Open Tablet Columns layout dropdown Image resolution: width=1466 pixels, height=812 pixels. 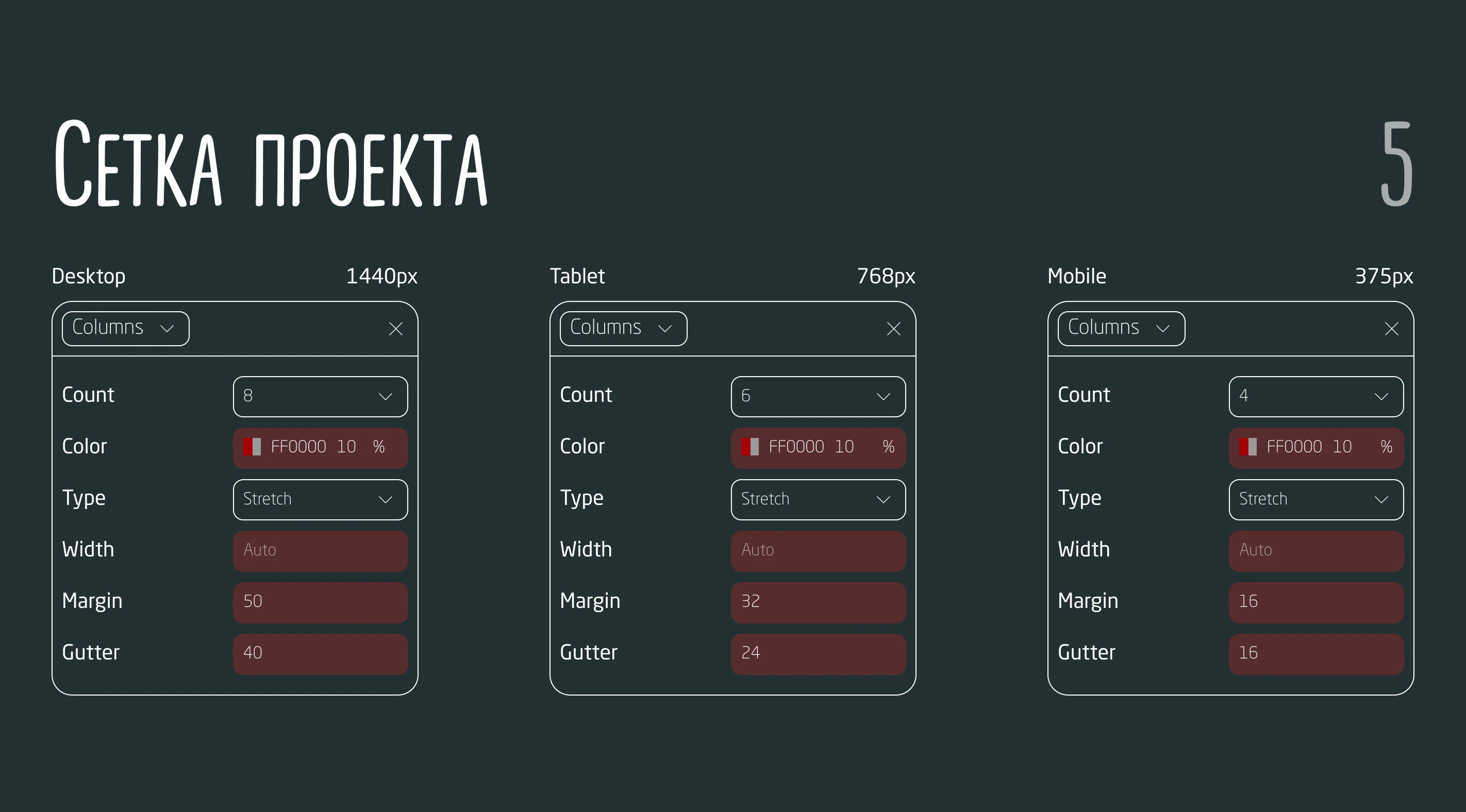pyautogui.click(x=623, y=328)
